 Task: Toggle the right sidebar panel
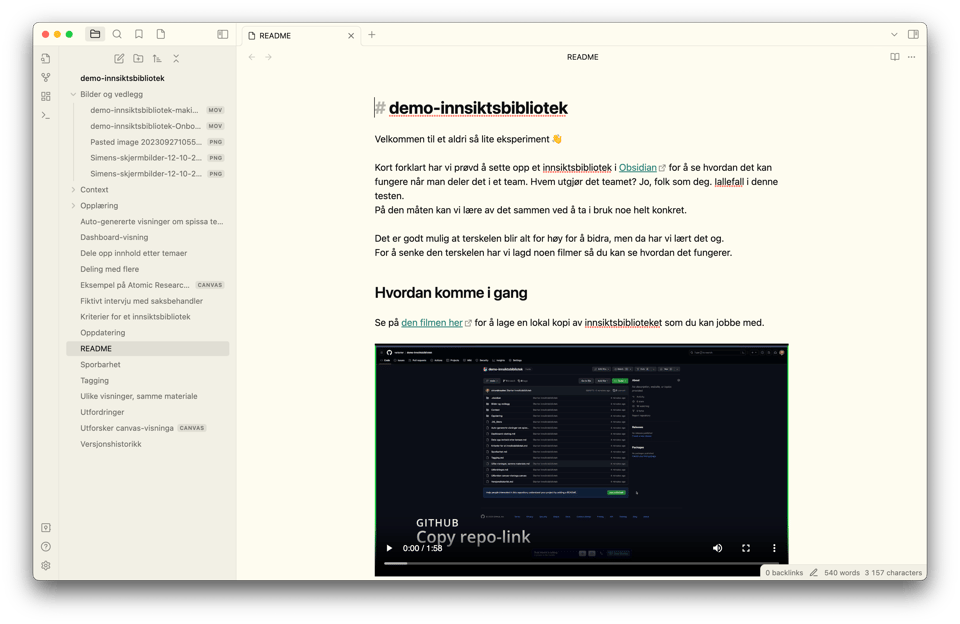[x=913, y=35]
